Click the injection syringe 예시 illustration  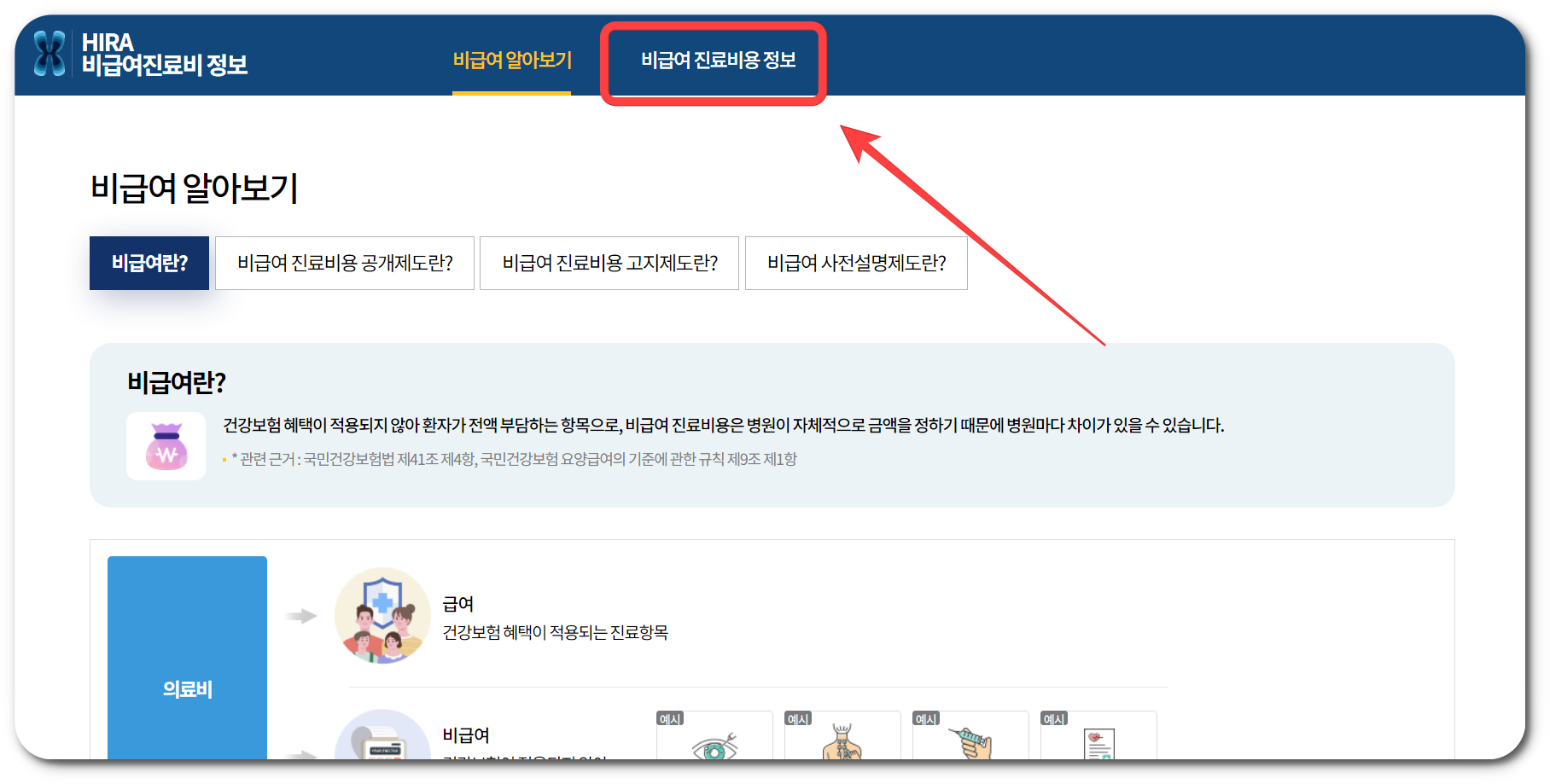(970, 751)
